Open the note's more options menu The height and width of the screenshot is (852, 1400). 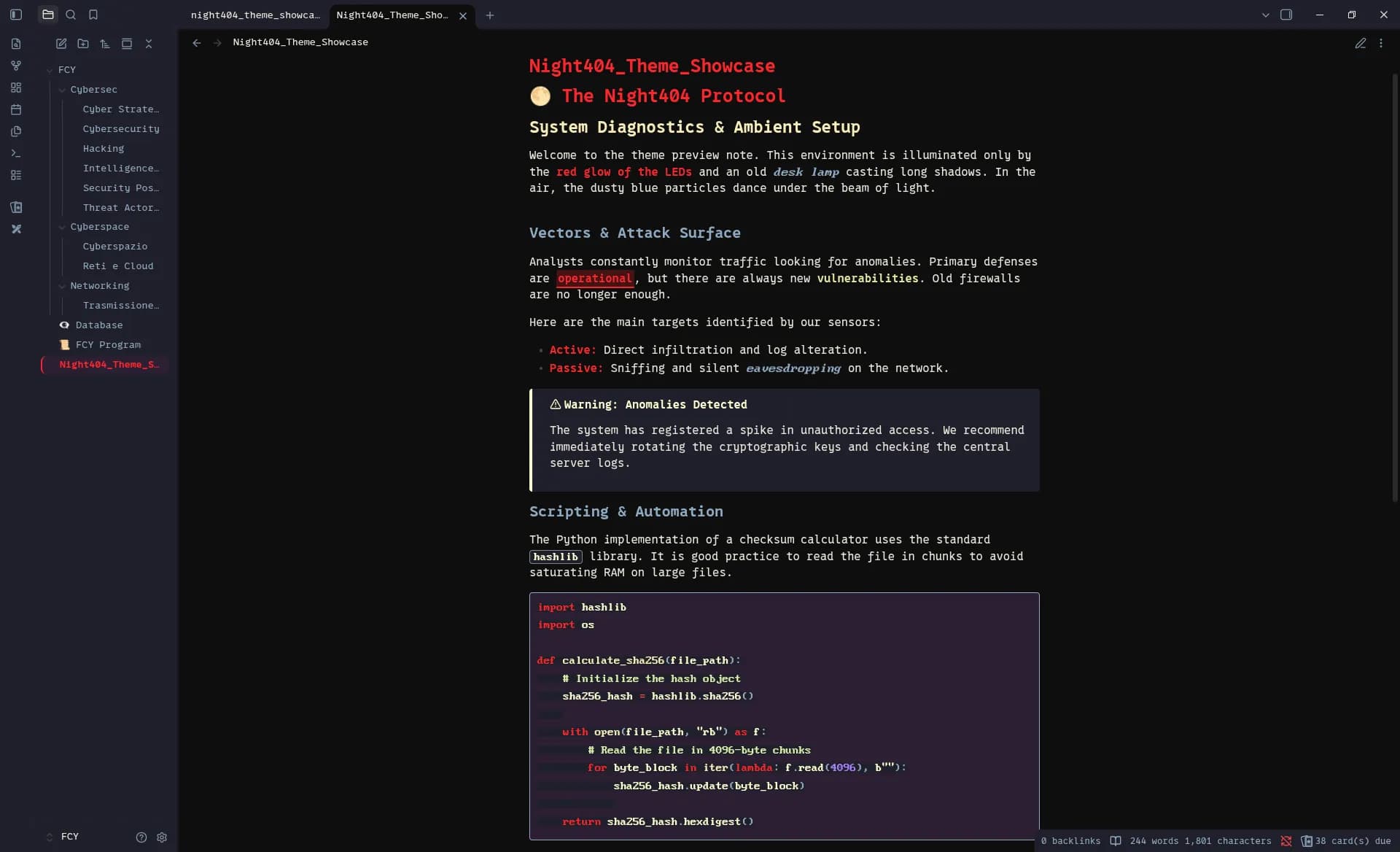pyautogui.click(x=1381, y=43)
